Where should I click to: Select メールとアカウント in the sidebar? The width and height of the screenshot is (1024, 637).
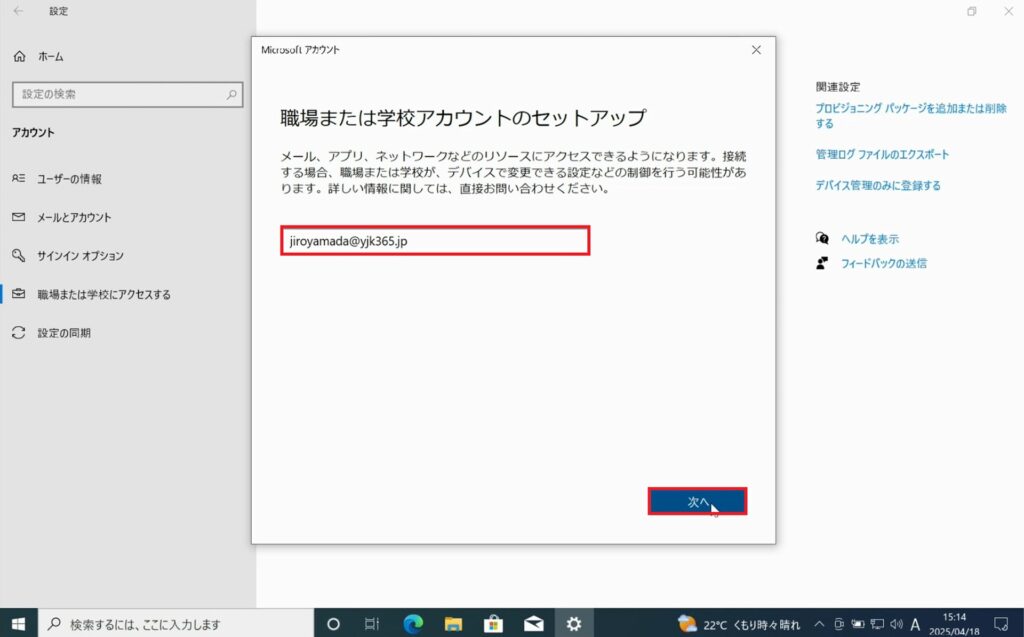74,217
